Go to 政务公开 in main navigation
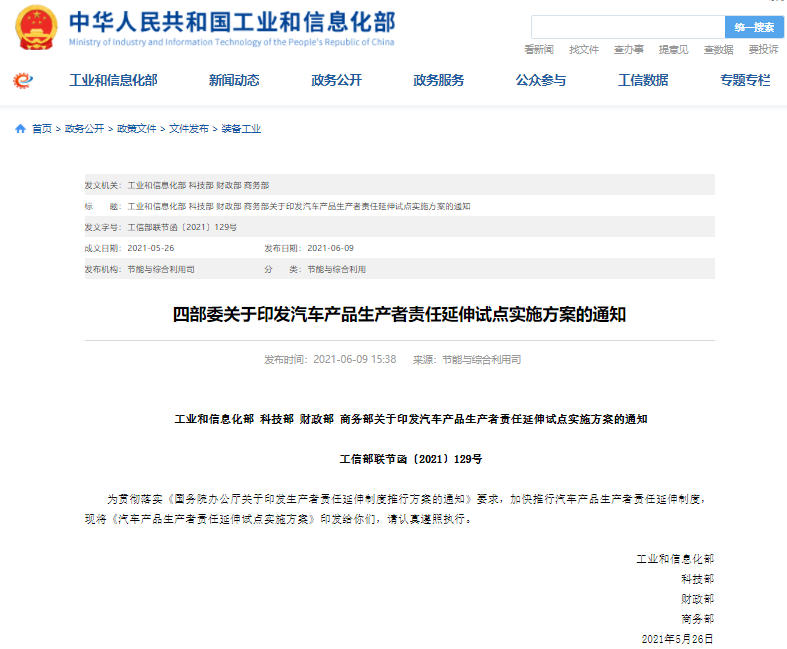 tap(336, 81)
